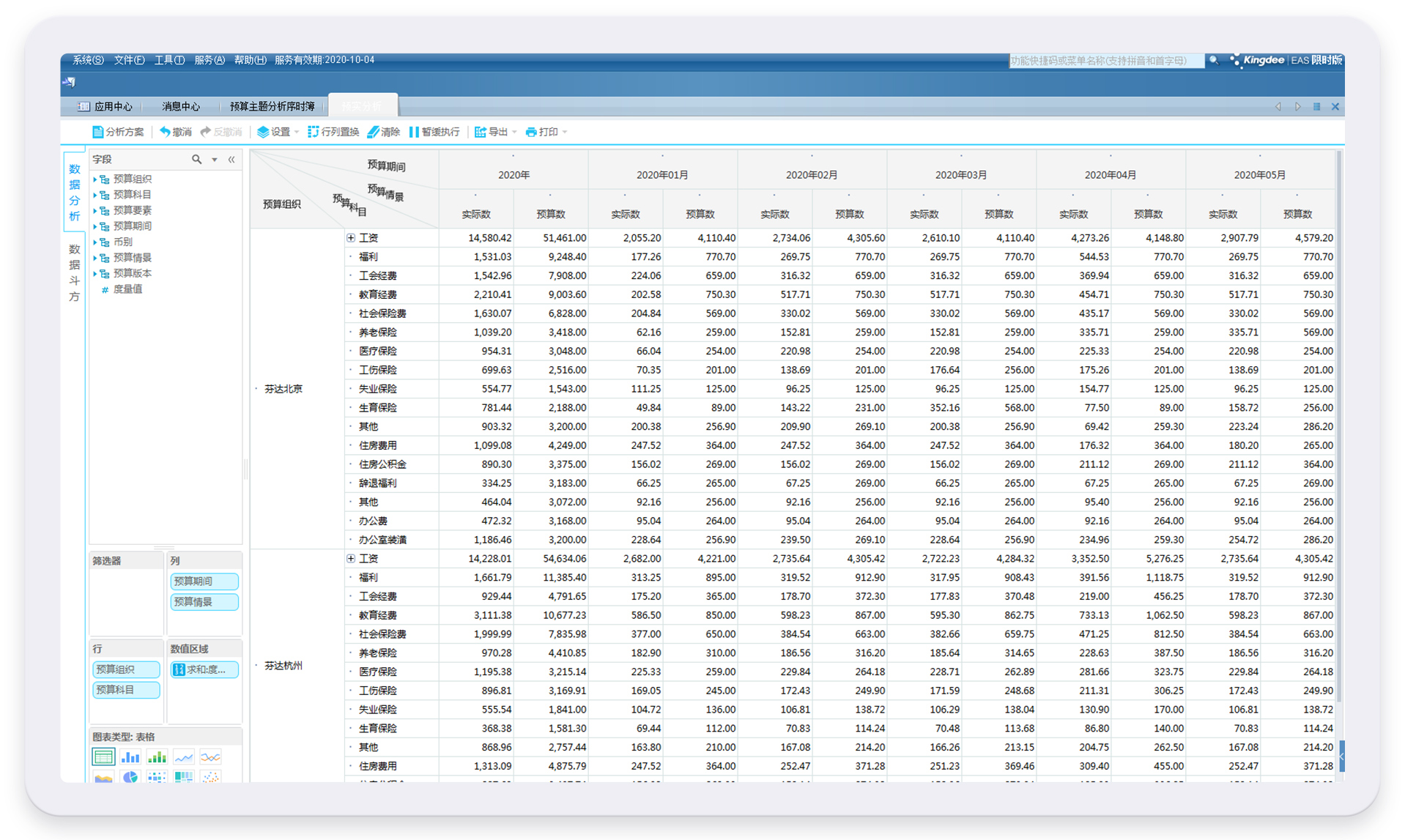Switch to the 应用中心 tab
Viewport: 1405px width, 840px height.
click(105, 107)
